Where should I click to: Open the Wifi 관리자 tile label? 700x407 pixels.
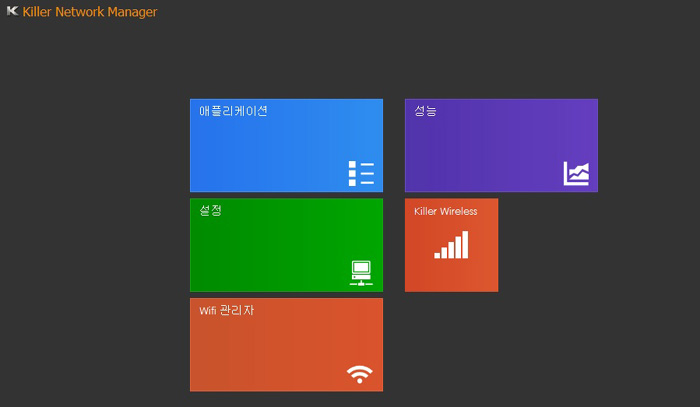[x=226, y=310]
